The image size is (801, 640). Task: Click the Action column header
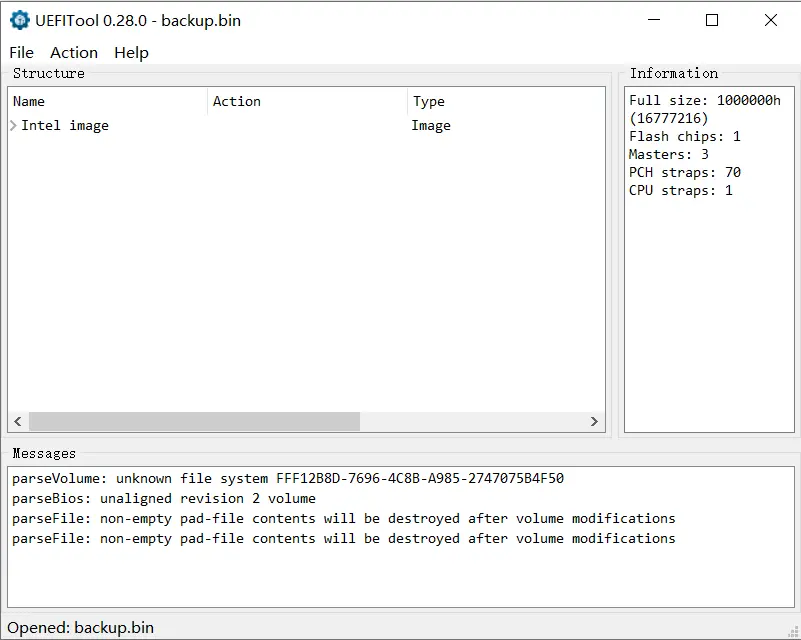coord(307,101)
